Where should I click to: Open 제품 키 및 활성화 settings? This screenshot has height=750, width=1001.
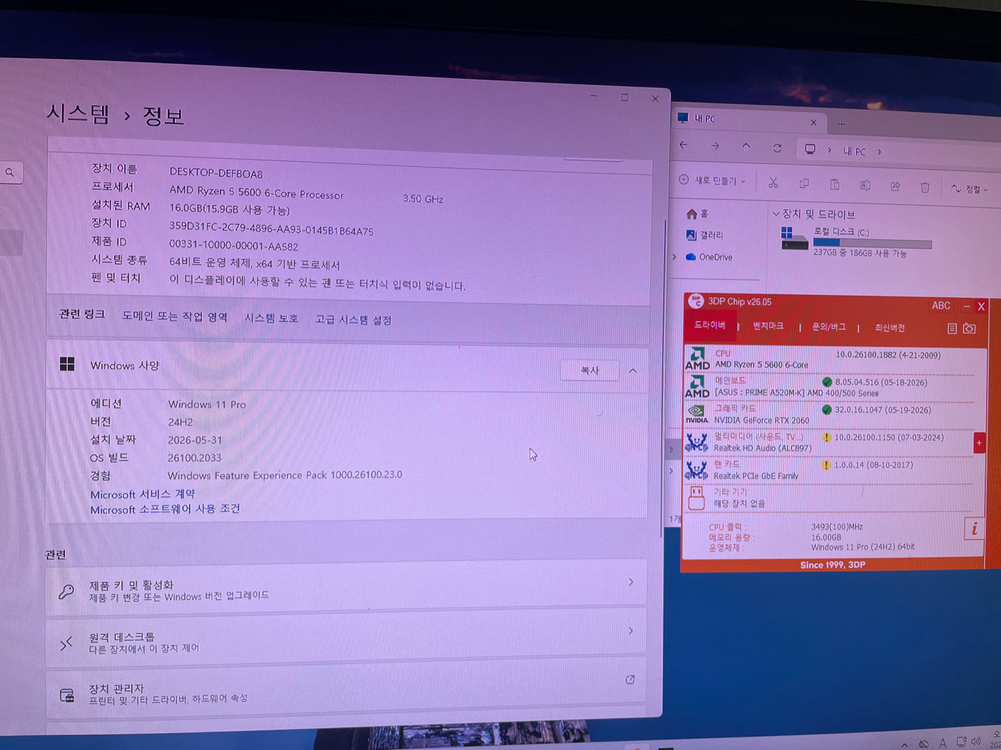(x=347, y=589)
